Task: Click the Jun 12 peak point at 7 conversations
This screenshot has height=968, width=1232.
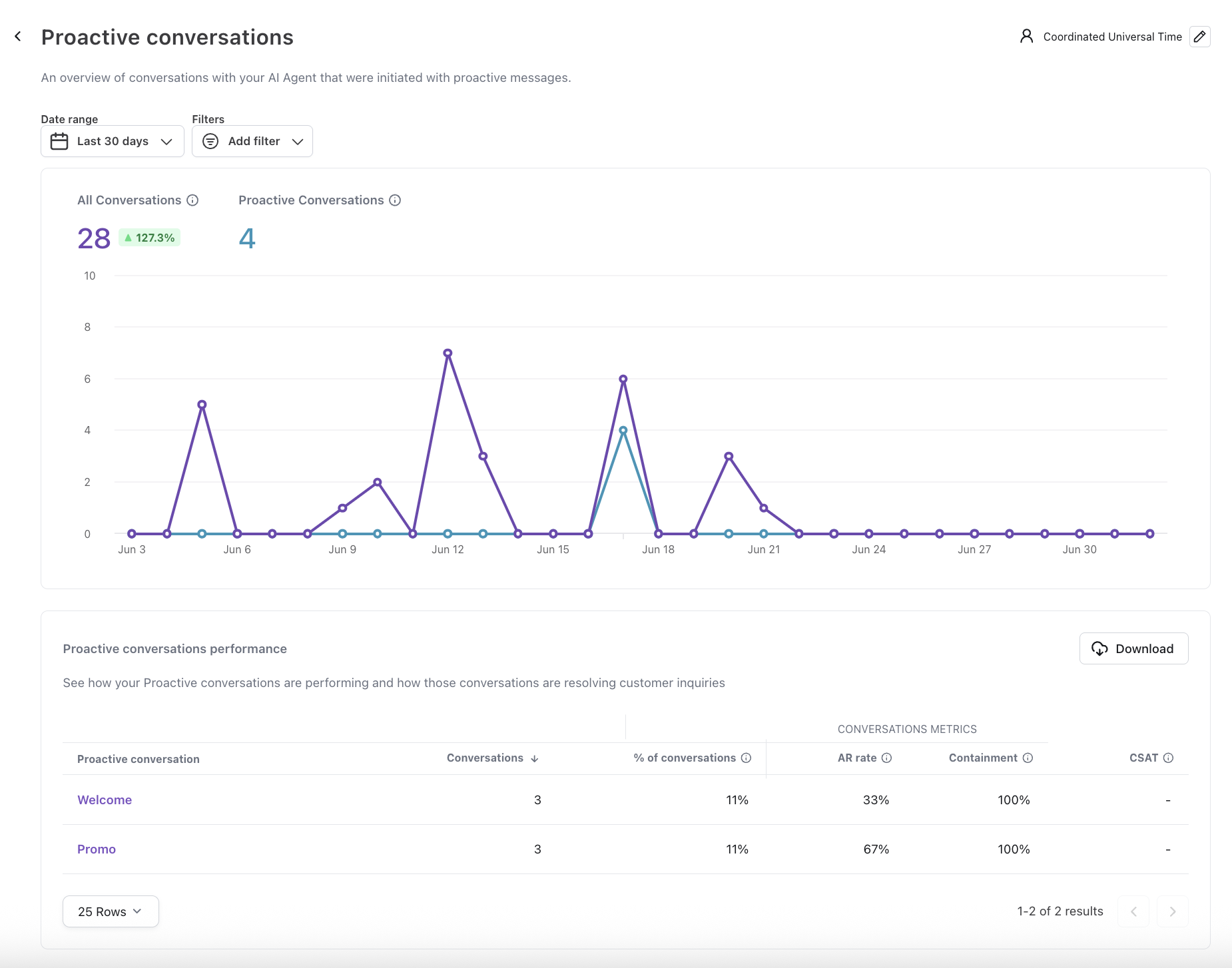Action: tap(448, 354)
